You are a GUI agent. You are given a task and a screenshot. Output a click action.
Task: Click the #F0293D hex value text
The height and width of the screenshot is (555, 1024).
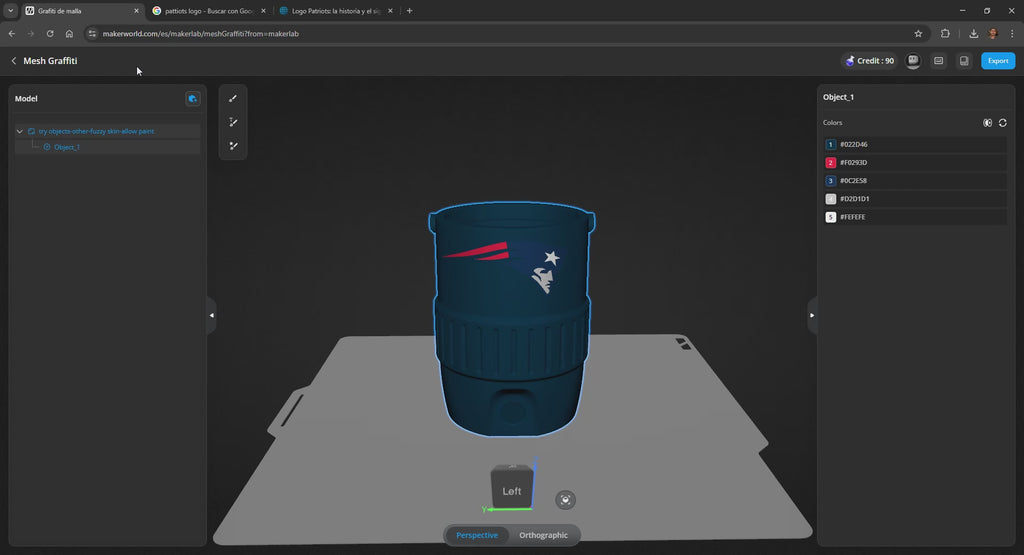854,163
